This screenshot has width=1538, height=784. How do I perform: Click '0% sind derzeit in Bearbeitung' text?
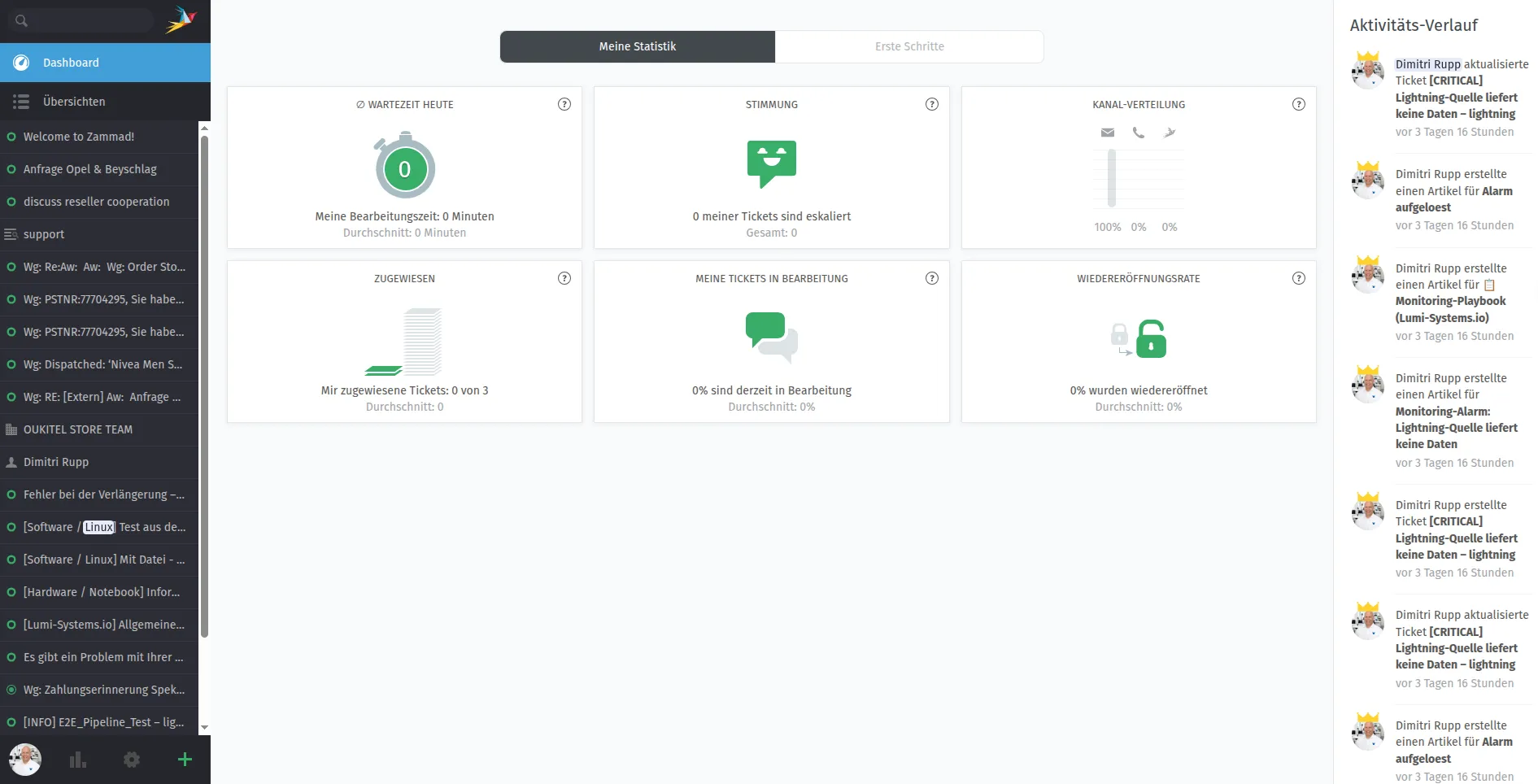(772, 390)
